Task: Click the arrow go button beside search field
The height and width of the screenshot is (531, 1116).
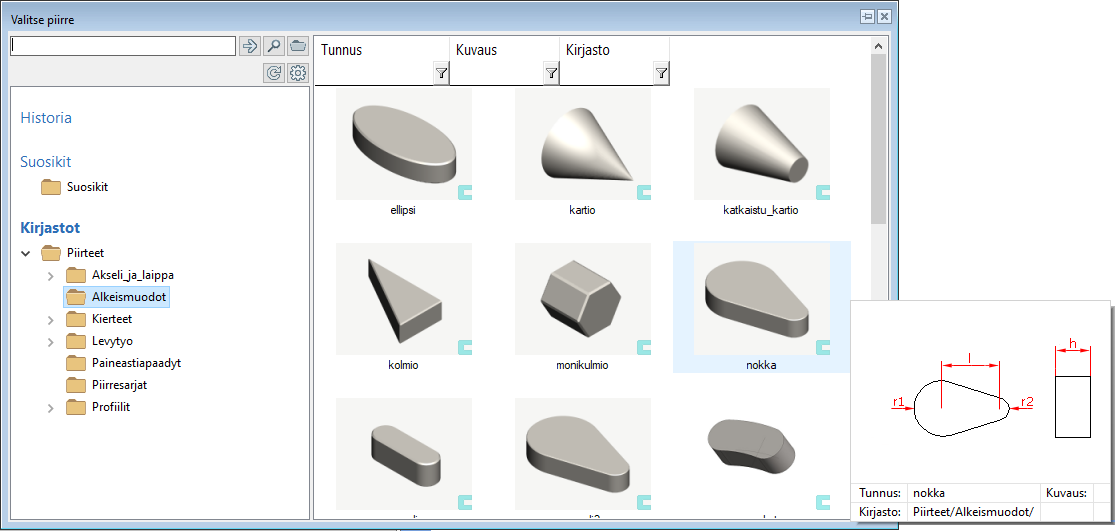Action: (249, 46)
